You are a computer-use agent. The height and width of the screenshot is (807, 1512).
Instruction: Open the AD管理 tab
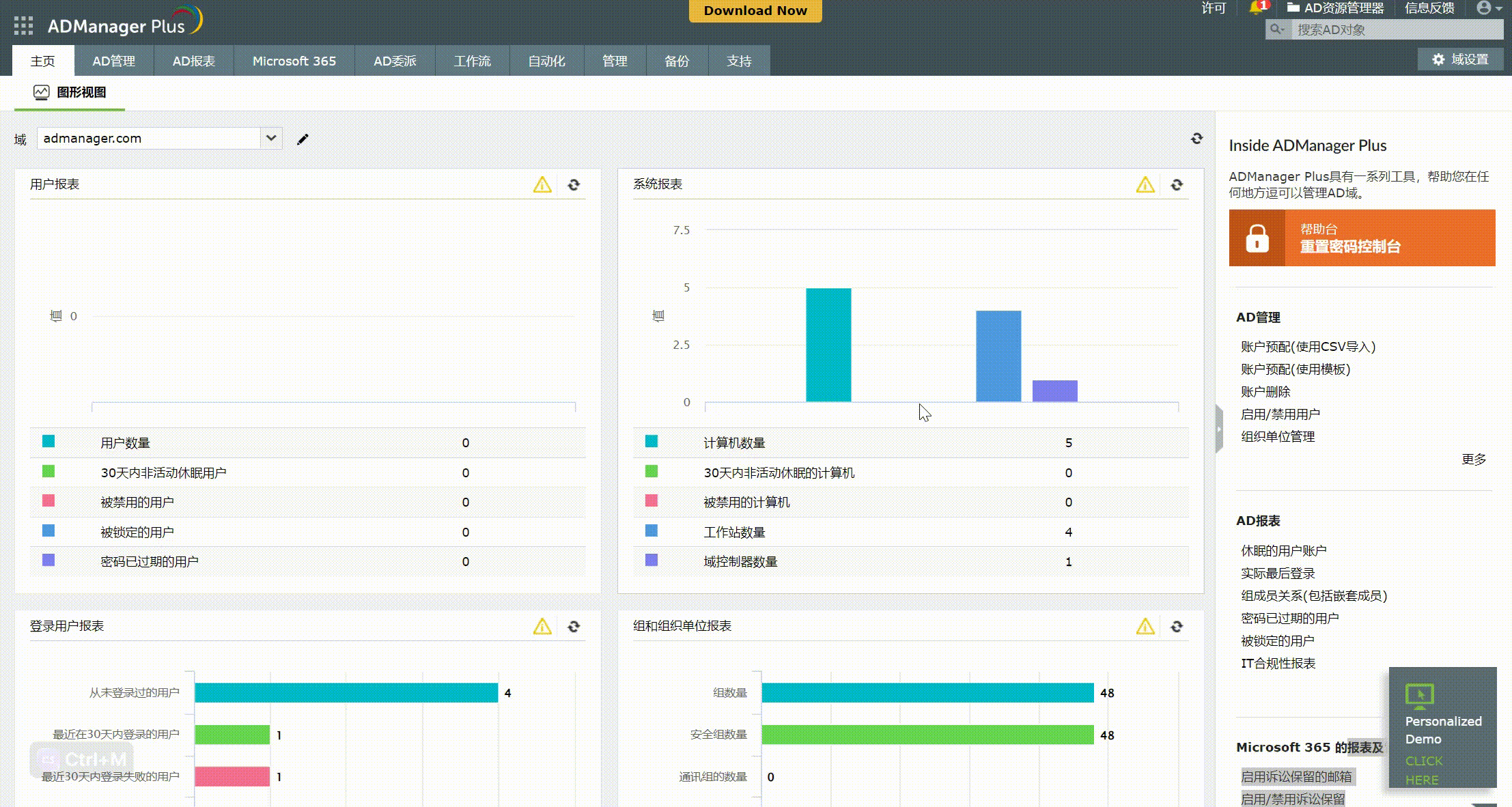pyautogui.click(x=114, y=61)
